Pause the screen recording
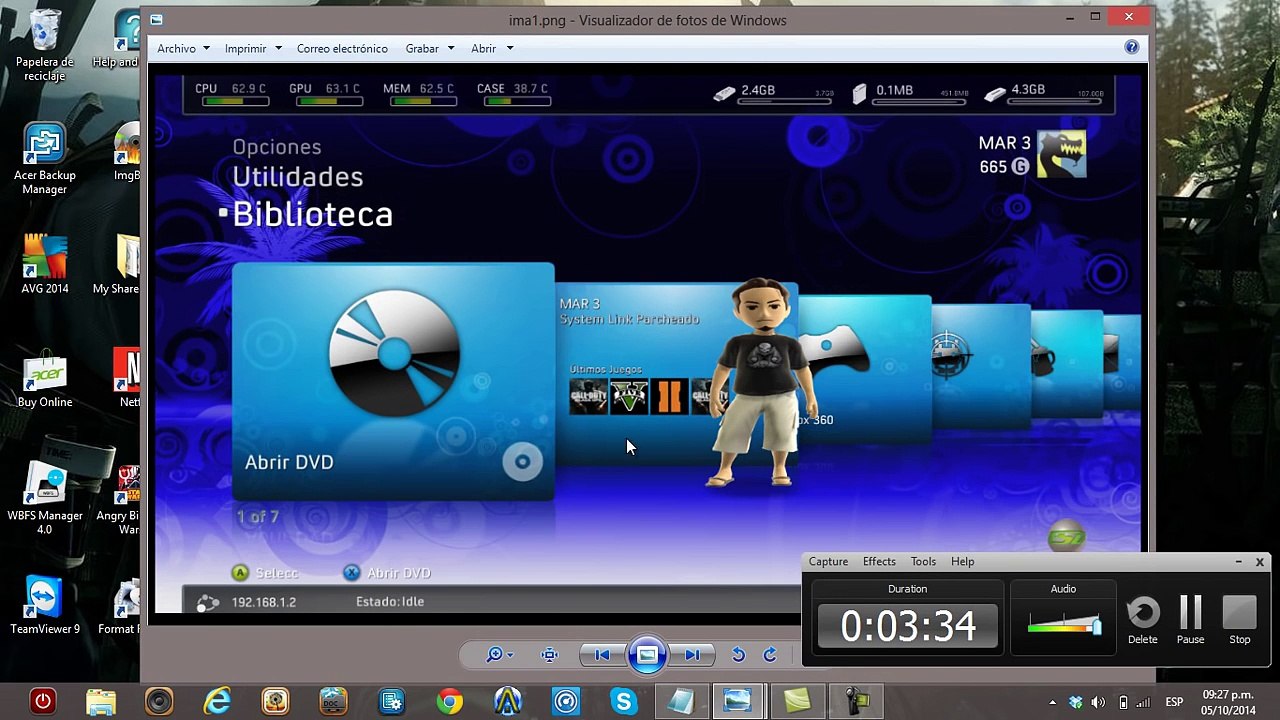 pyautogui.click(x=1190, y=621)
